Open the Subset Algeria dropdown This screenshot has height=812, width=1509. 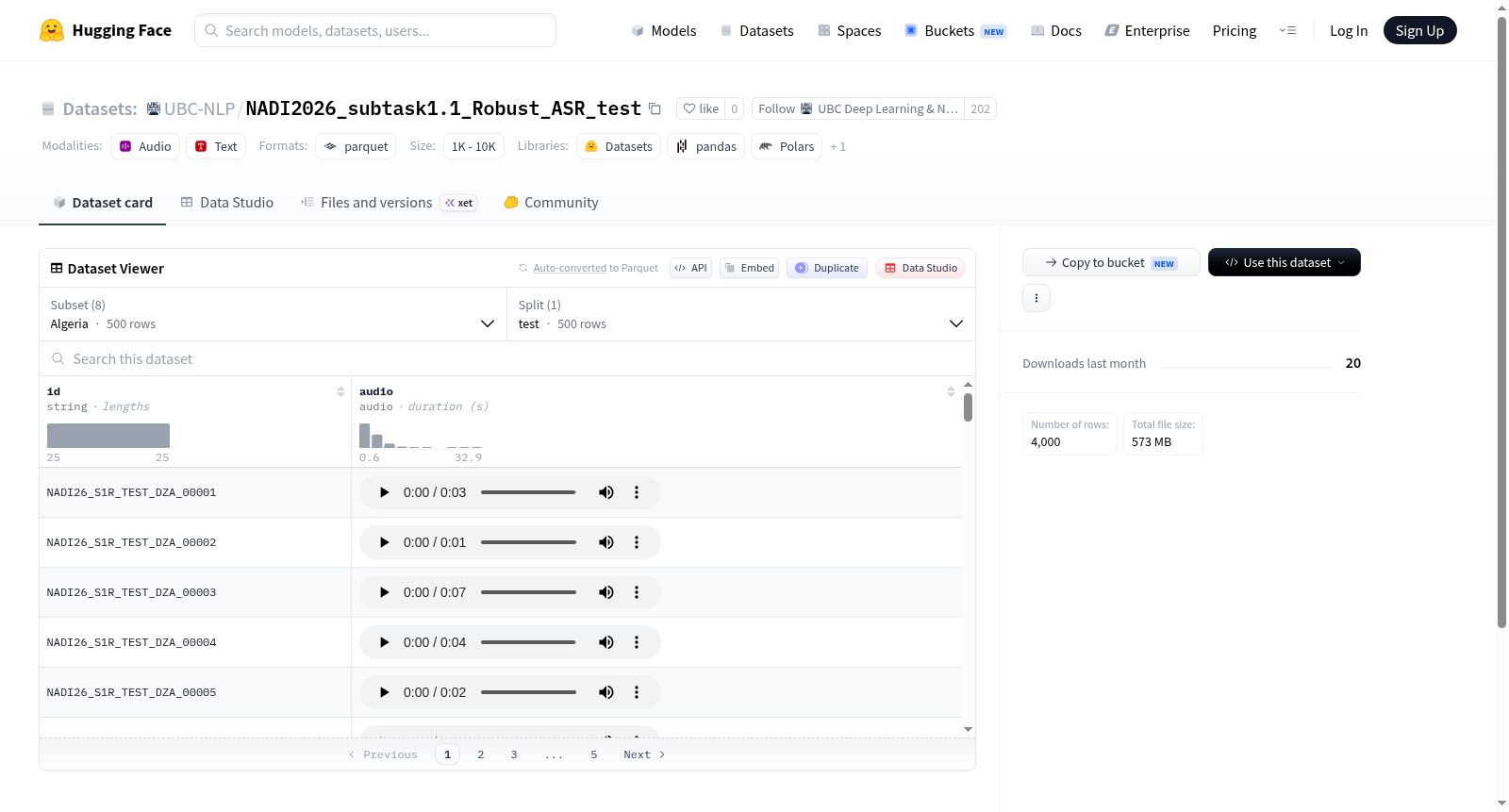273,314
